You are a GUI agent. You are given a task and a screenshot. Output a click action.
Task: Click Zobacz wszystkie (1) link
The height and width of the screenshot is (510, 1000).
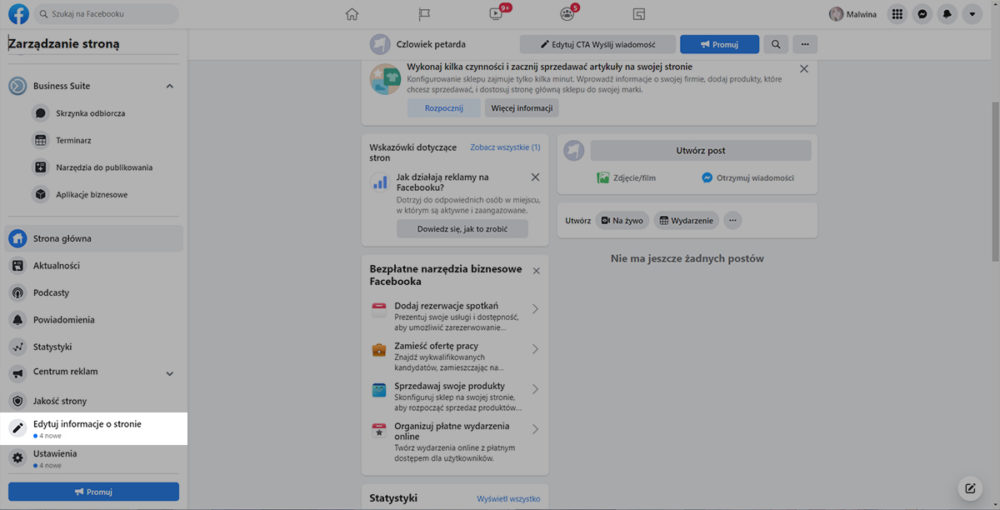coord(505,147)
